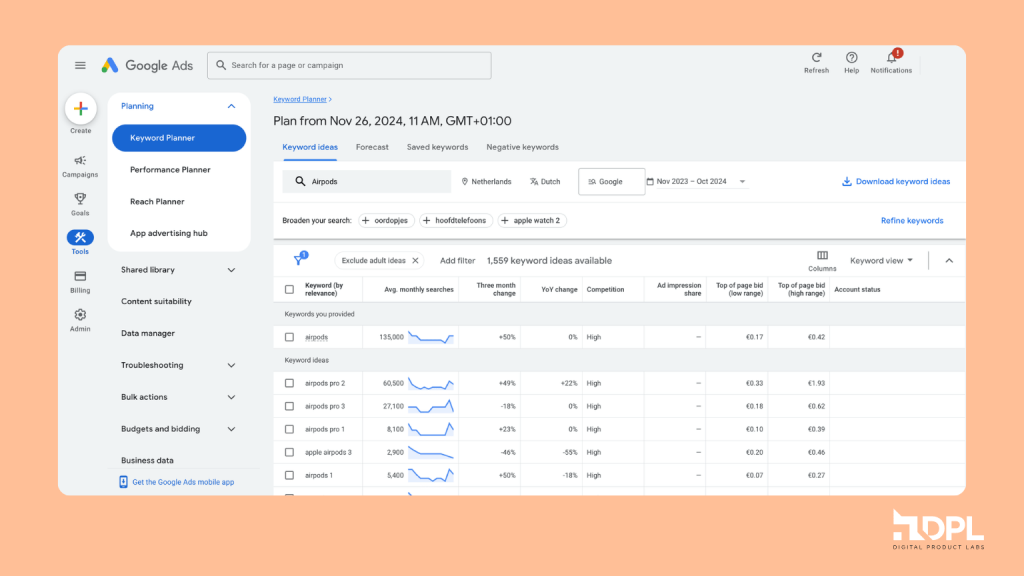Click the €1.93 high range bid
The width and height of the screenshot is (1024, 576).
point(816,383)
